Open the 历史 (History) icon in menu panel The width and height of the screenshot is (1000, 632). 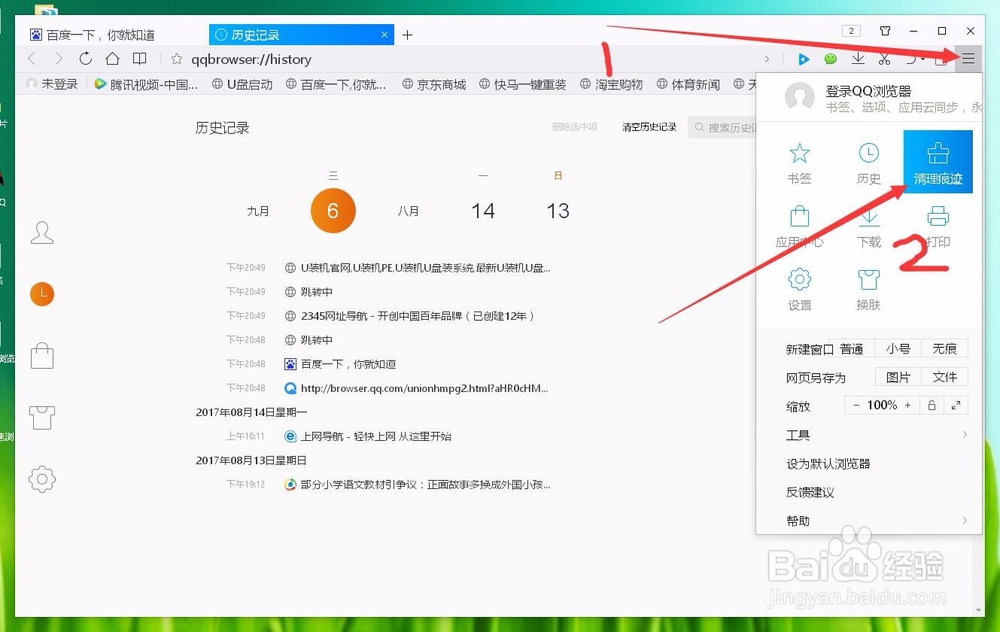point(867,162)
